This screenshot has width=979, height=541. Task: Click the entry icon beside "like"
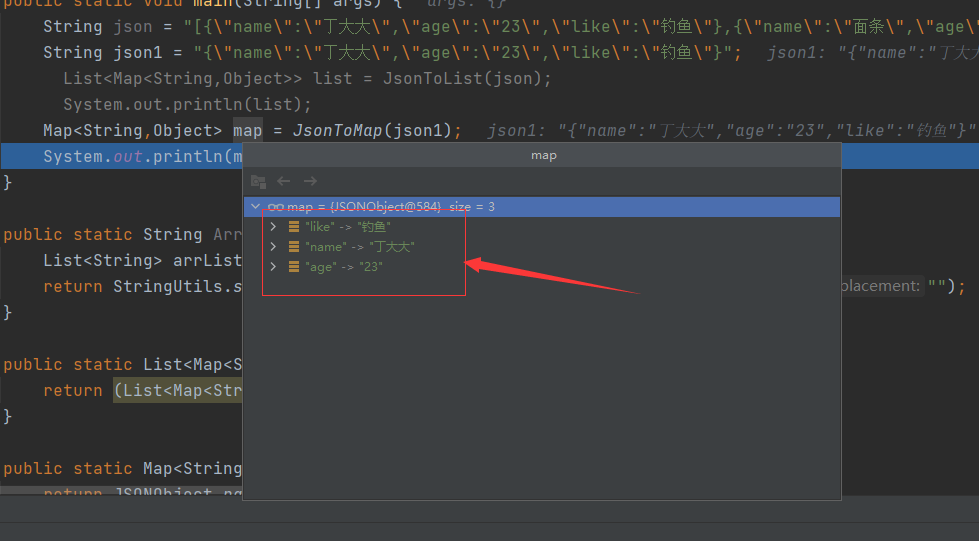point(293,227)
